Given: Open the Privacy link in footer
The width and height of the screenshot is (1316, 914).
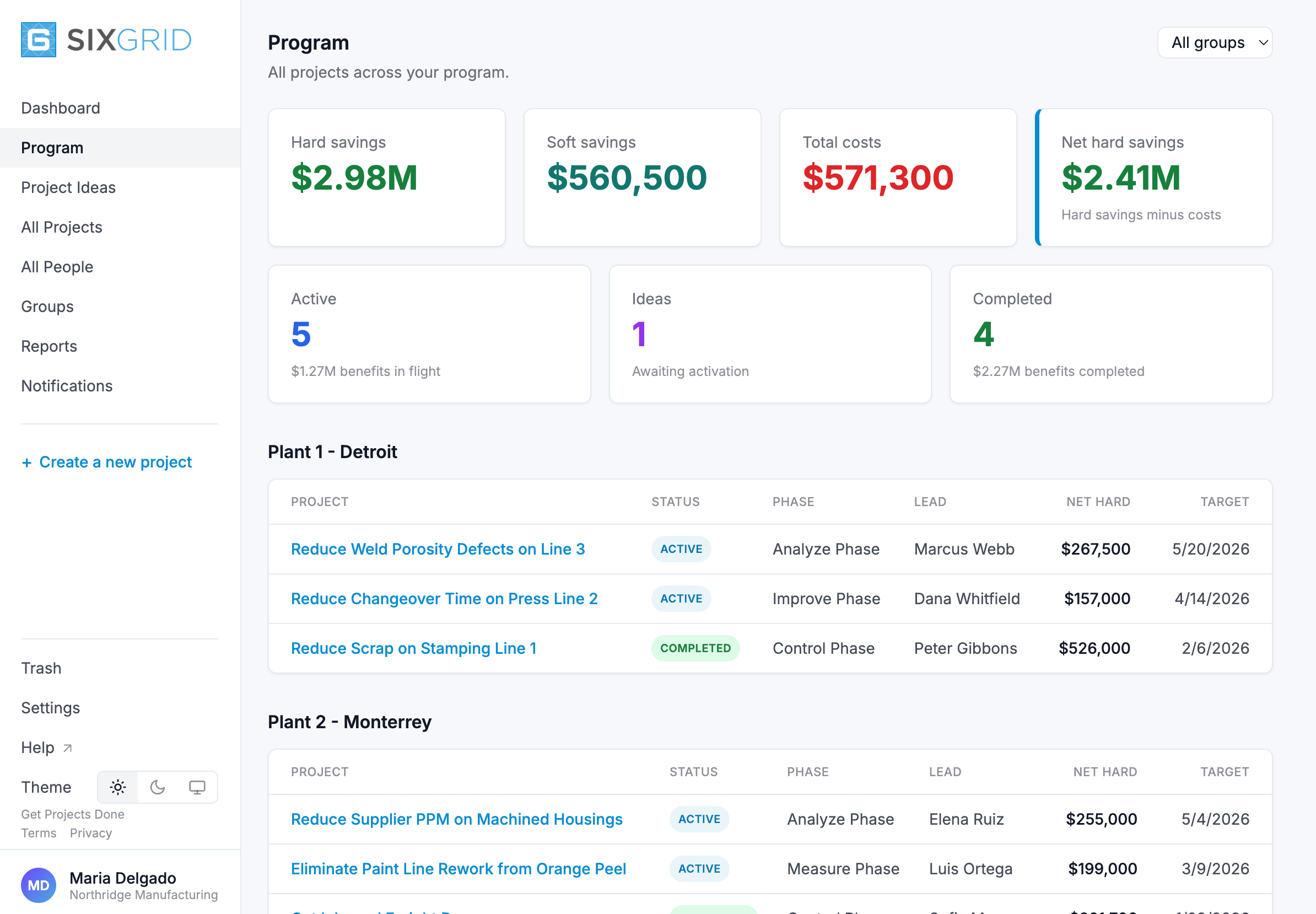Looking at the screenshot, I should pyautogui.click(x=91, y=832).
